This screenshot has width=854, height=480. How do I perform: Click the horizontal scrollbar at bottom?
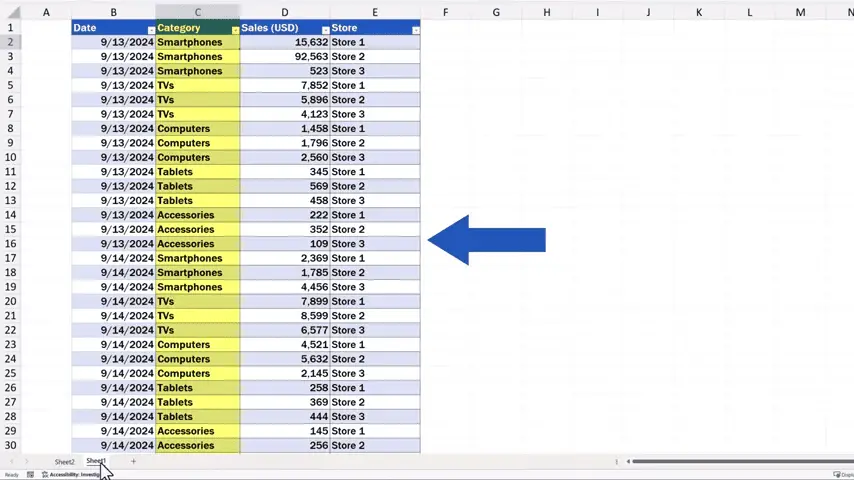[740, 461]
